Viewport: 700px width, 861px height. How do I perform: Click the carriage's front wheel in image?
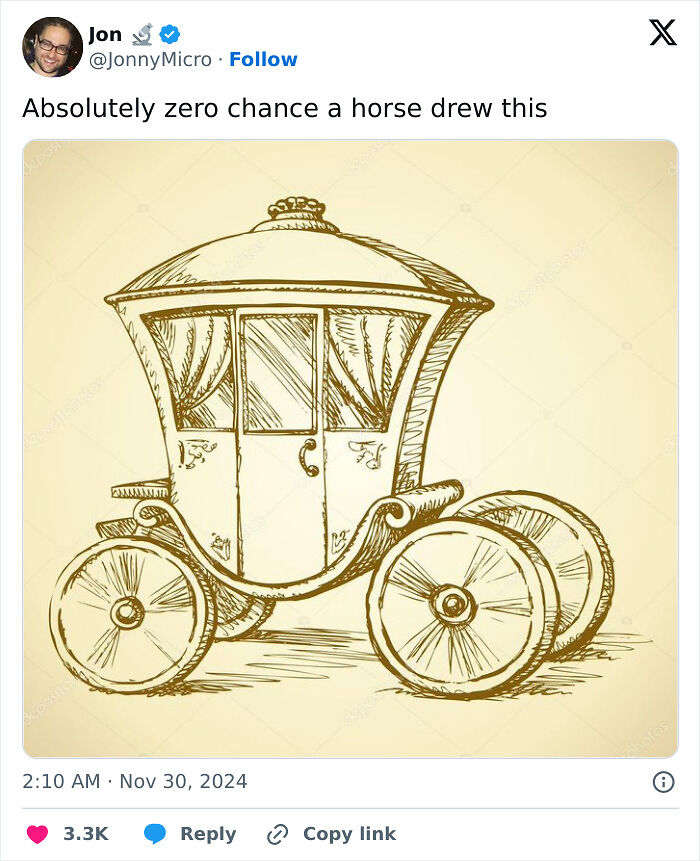click(x=130, y=611)
